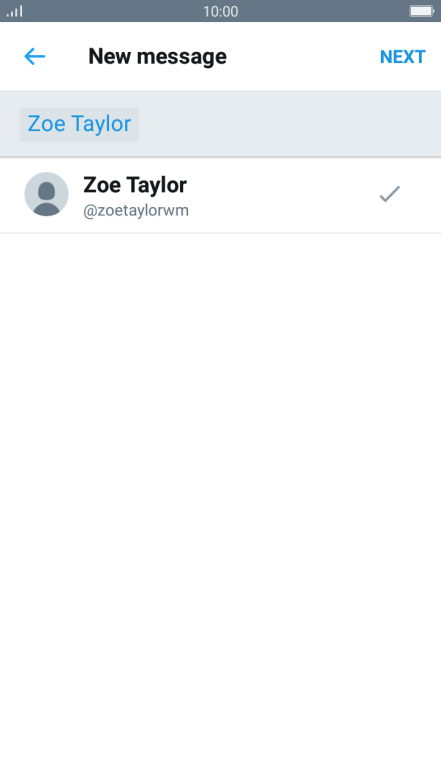The width and height of the screenshot is (441, 784).
Task: Click the @zoetaylorwm handle text
Action: tap(136, 210)
